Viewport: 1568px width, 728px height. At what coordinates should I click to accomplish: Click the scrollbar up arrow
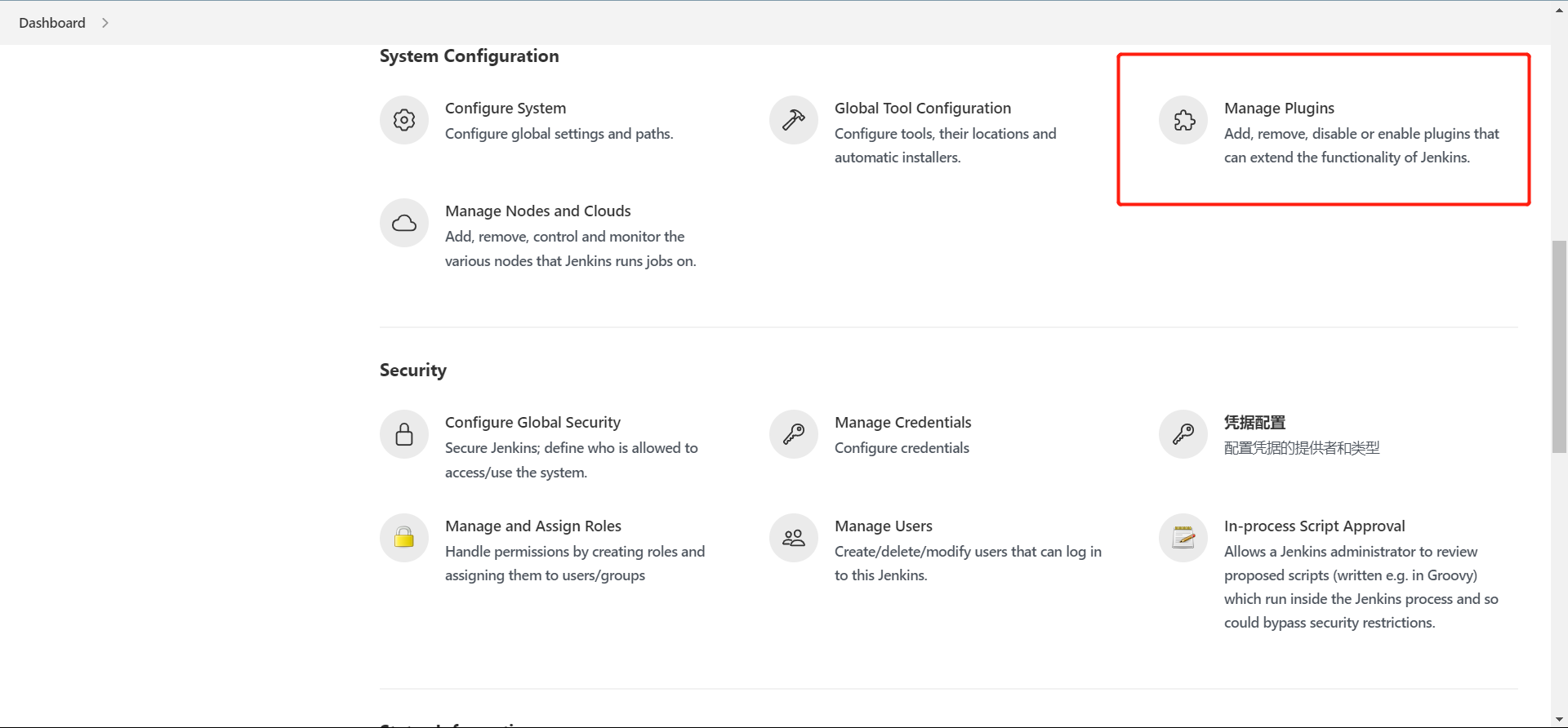(1560, 11)
